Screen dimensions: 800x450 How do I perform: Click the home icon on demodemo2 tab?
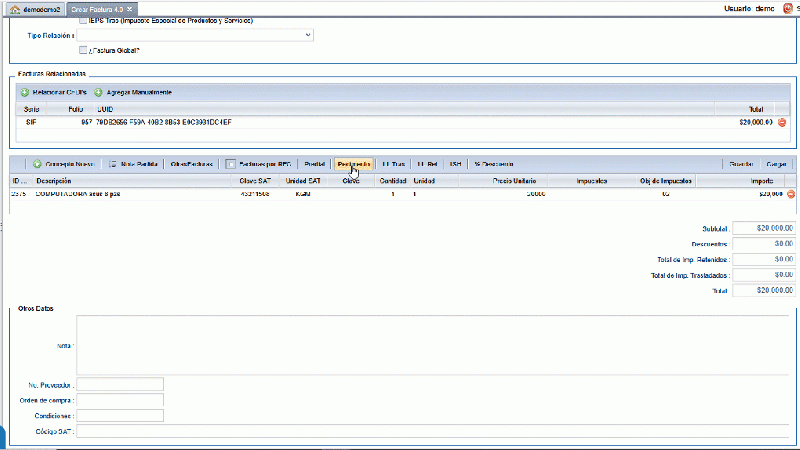[x=13, y=8]
